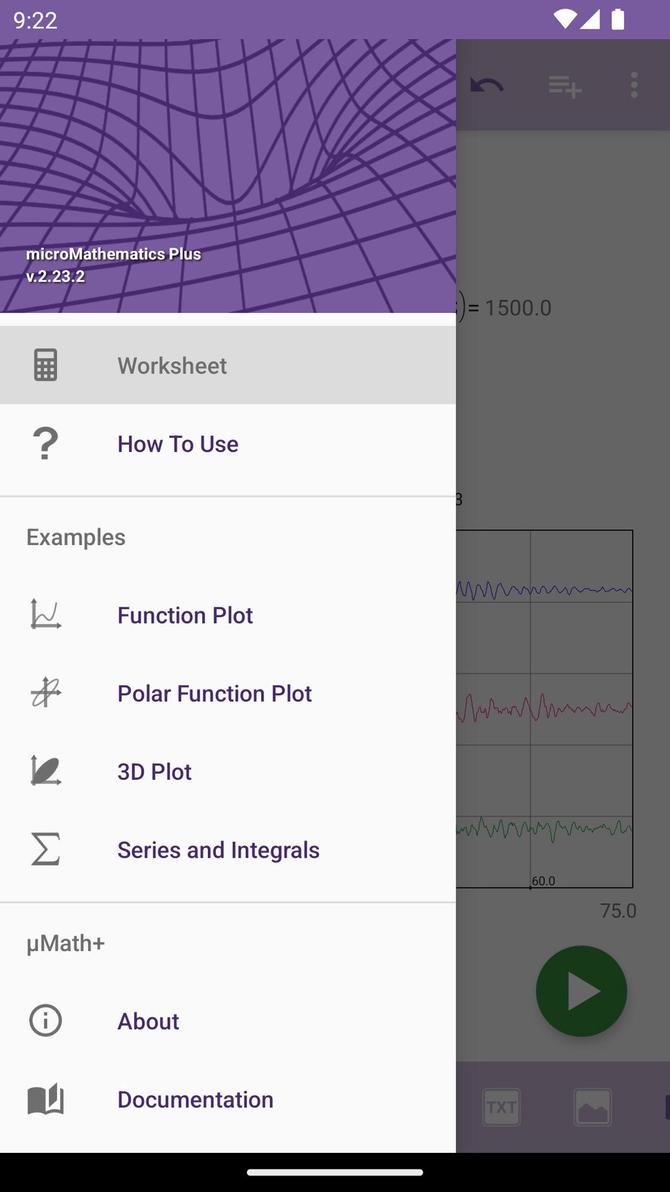Select the Worksheet calculator icon
This screenshot has height=1192, width=670.
pyautogui.click(x=45, y=365)
